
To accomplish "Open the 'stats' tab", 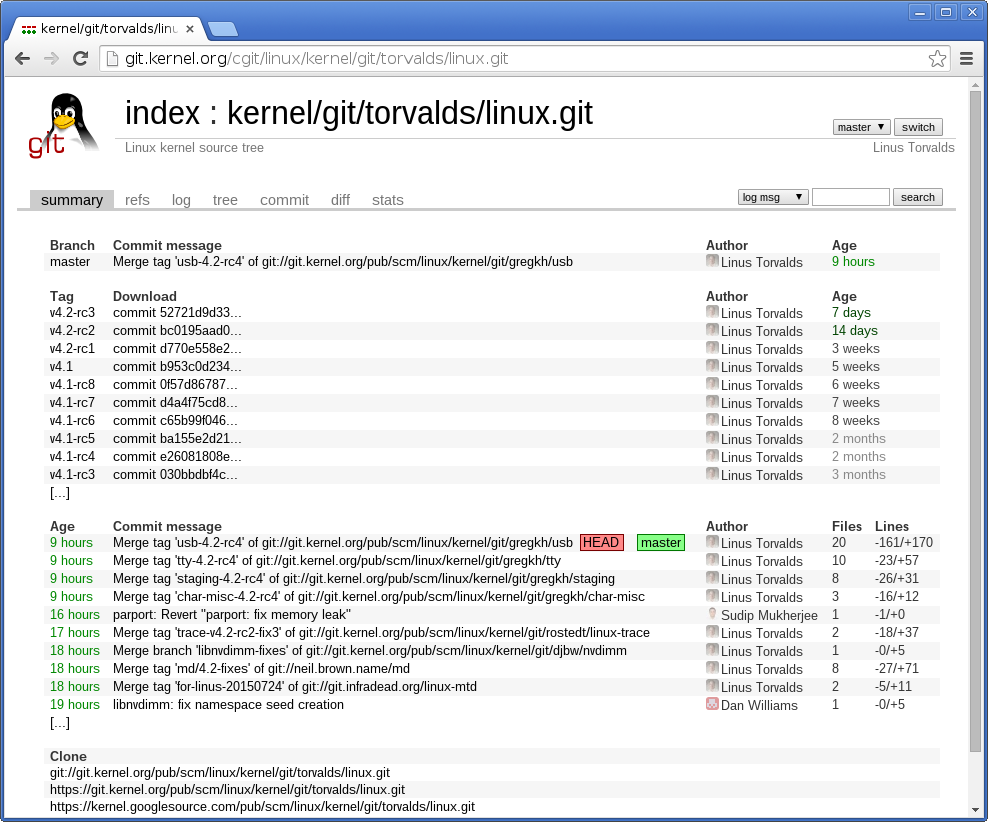I will pyautogui.click(x=388, y=199).
